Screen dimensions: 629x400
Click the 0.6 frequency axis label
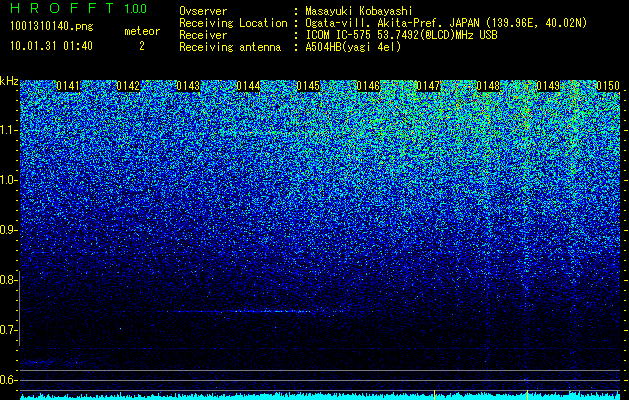pos(8,380)
